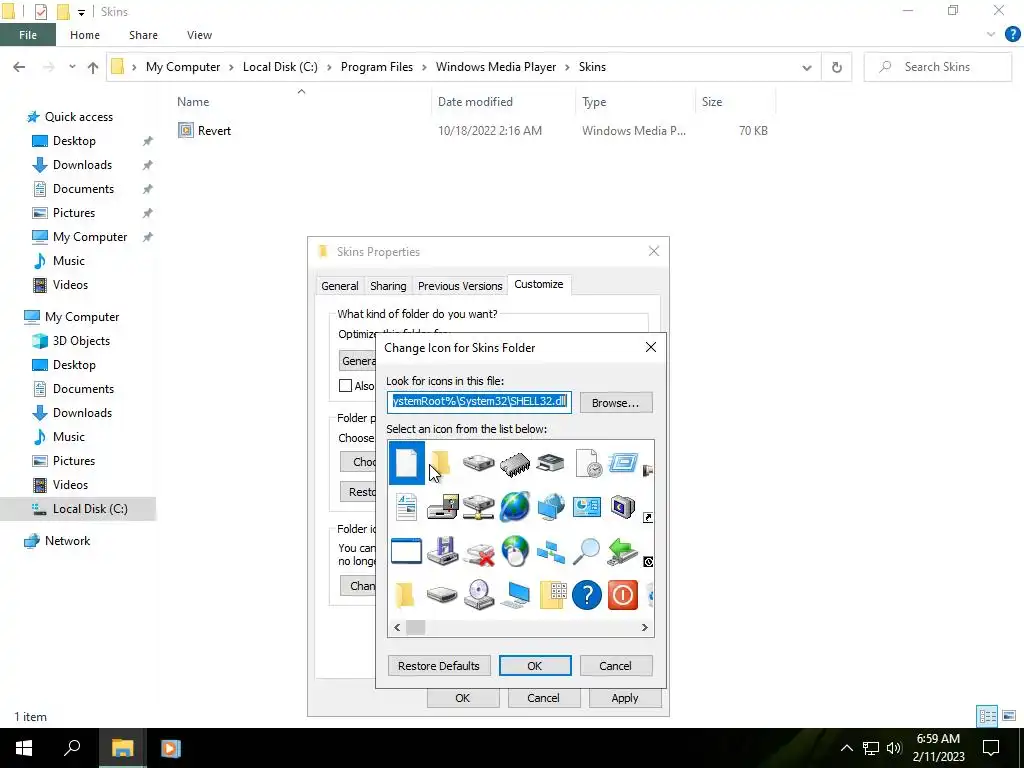
Task: Click Cancel in Skins Properties window
Action: click(x=543, y=698)
